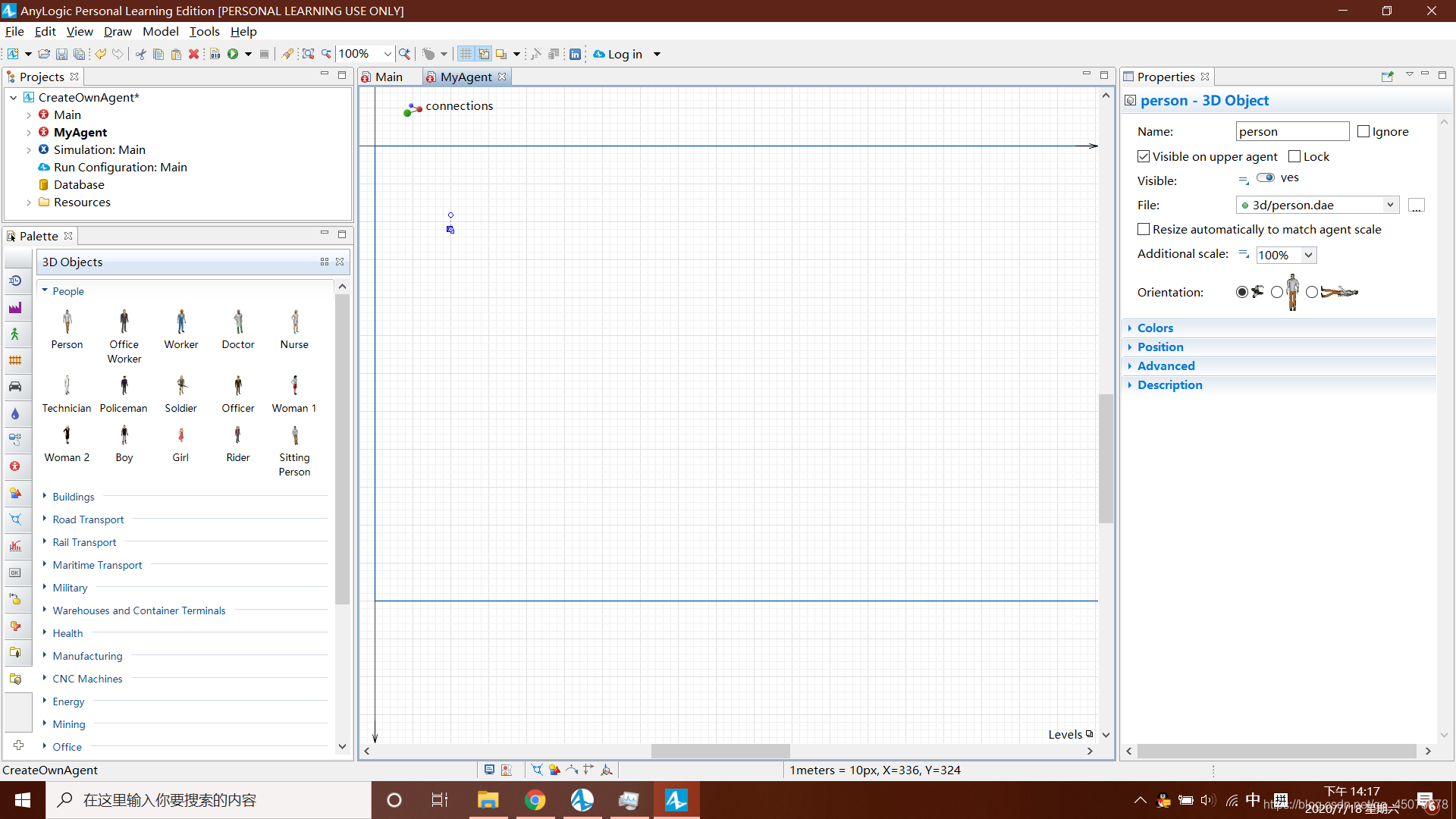Expand the Colors section in Properties
Viewport: 1456px width, 819px height.
click(x=1155, y=327)
